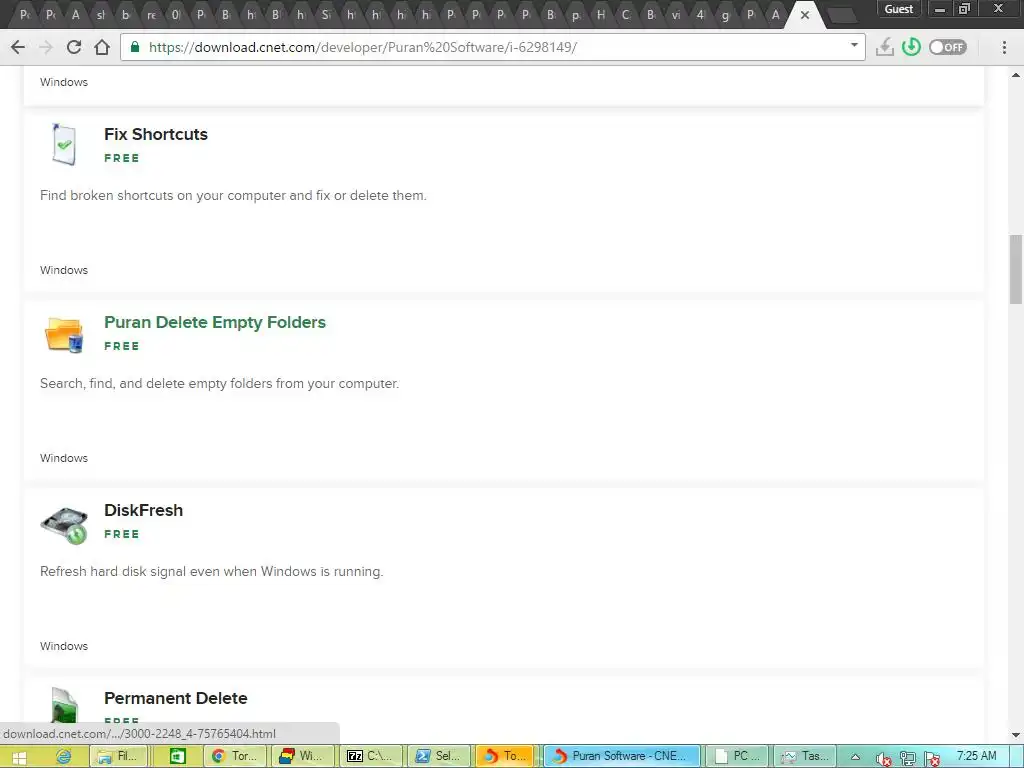The height and width of the screenshot is (768, 1024).
Task: Show hidden system tray icons
Action: [x=855, y=757]
